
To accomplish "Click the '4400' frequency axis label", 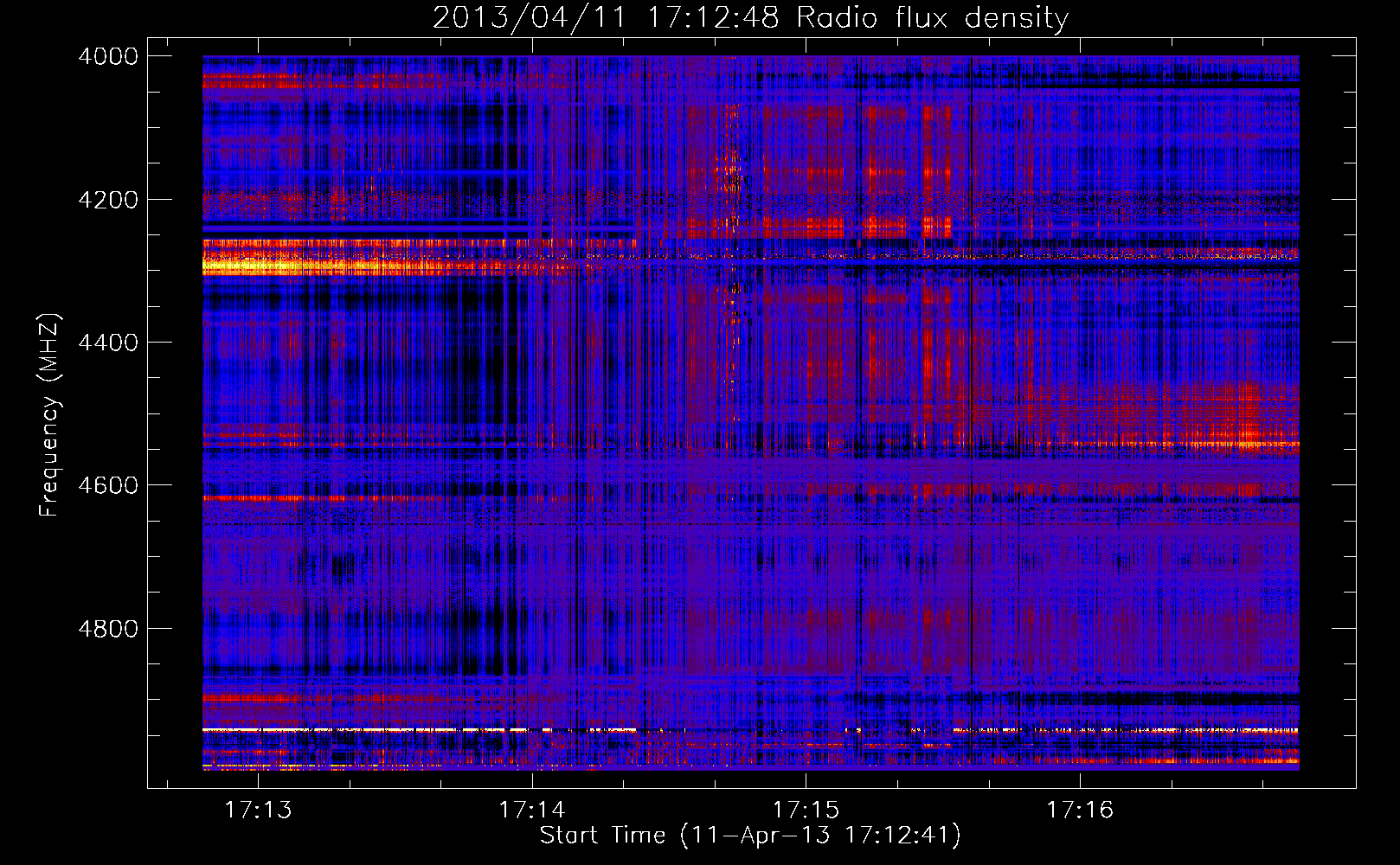I will tap(108, 343).
